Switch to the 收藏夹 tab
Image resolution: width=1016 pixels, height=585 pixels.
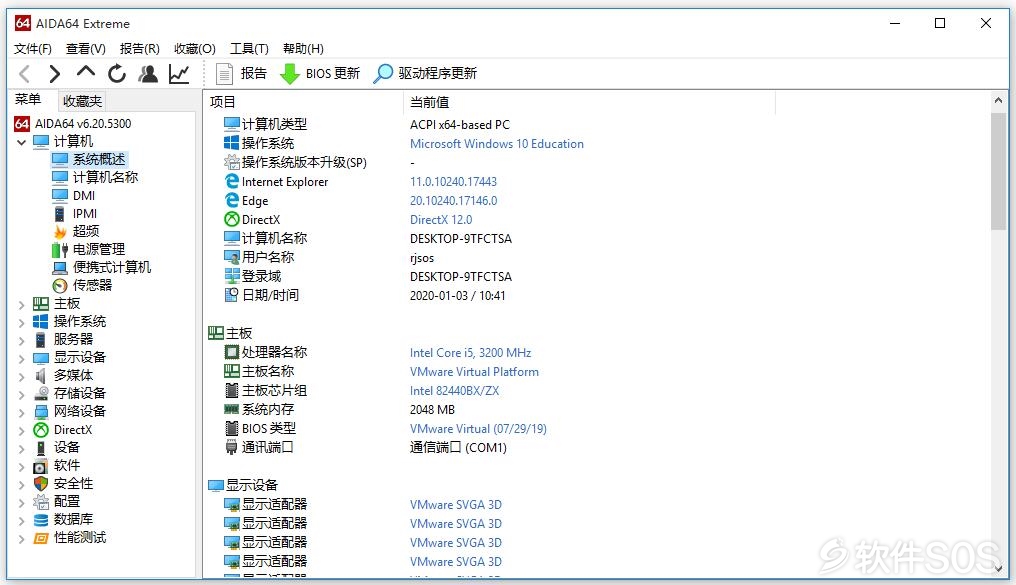click(x=82, y=101)
